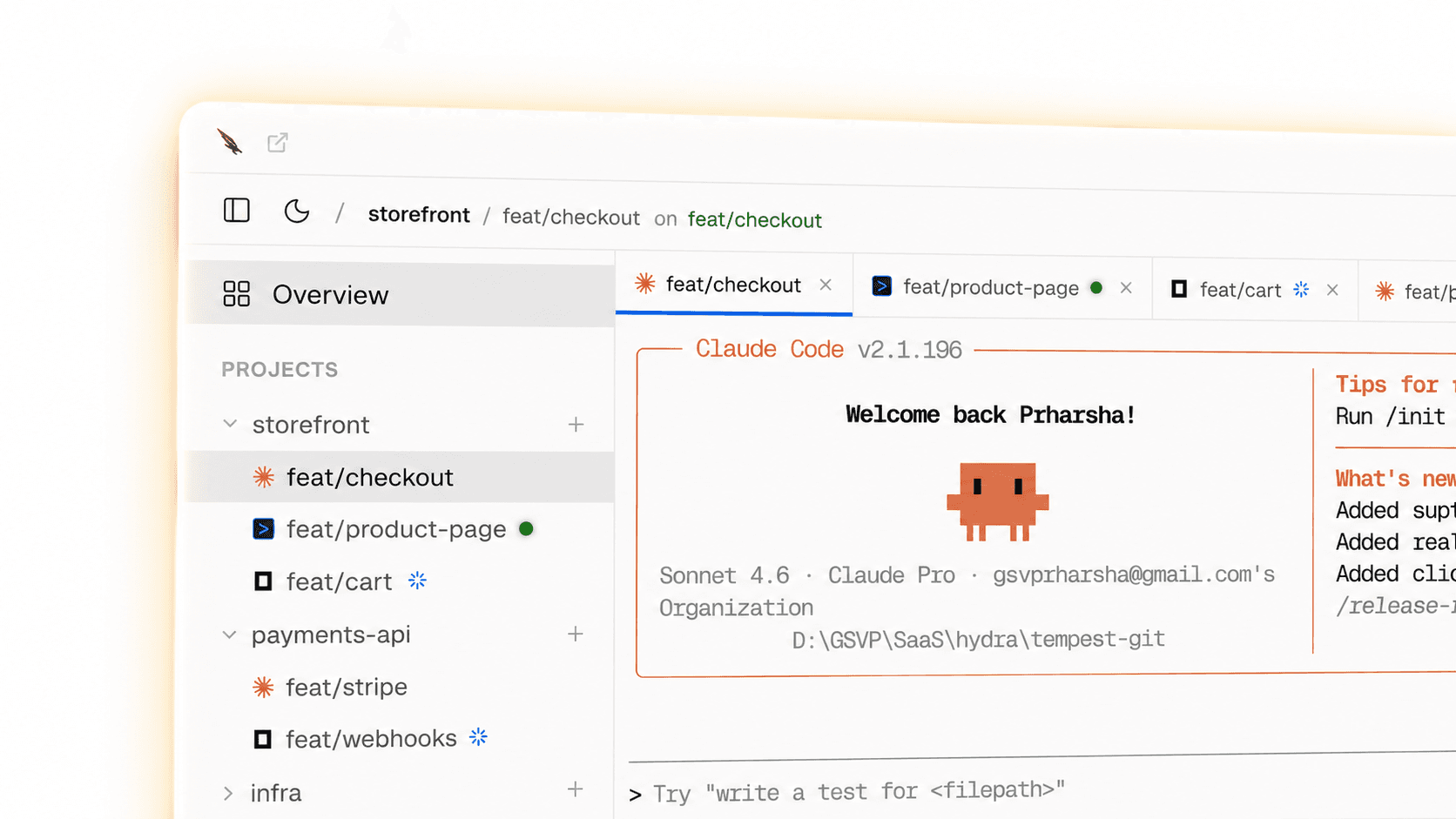This screenshot has width=1456, height=819.
Task: Click the "Run /init" tip text
Action: (1391, 417)
